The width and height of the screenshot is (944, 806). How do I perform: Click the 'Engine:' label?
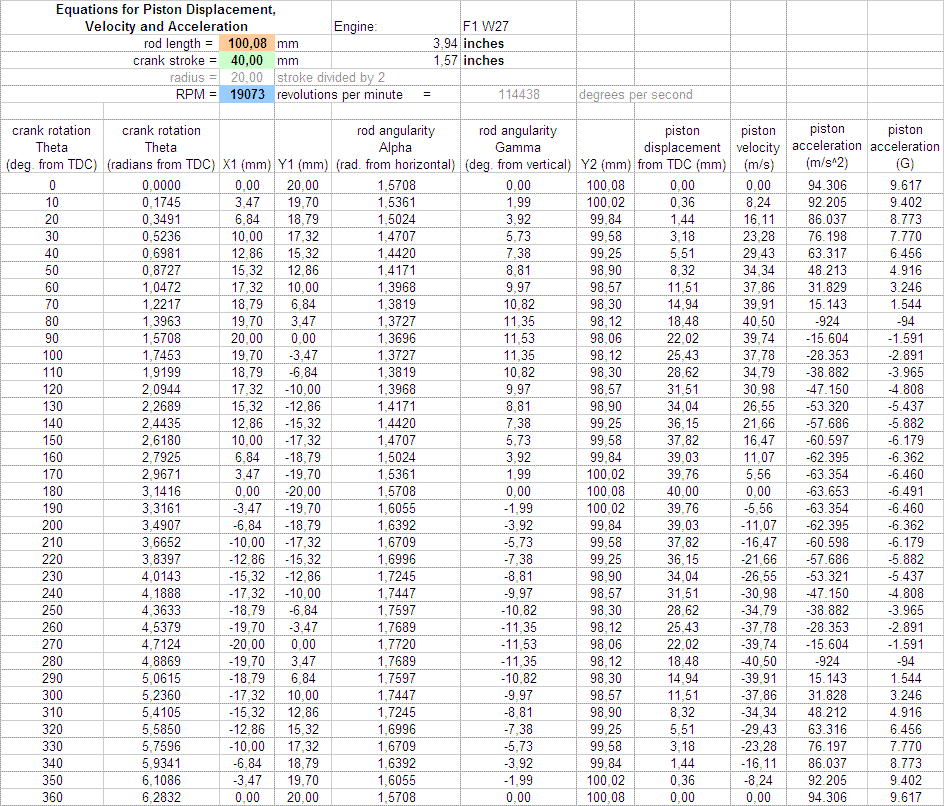(x=355, y=26)
